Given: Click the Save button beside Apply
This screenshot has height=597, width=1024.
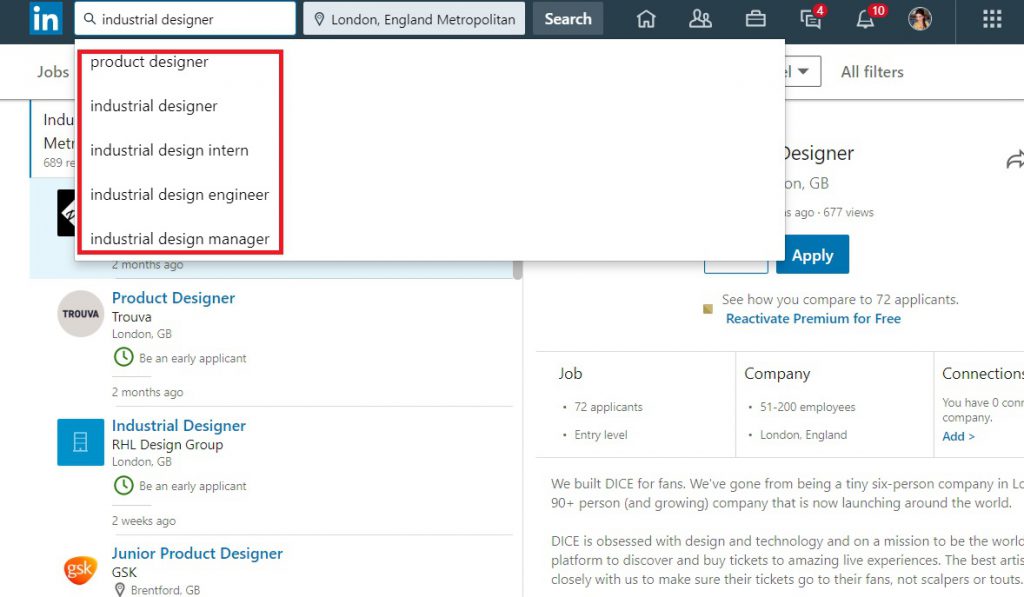Looking at the screenshot, I should pyautogui.click(x=736, y=266).
